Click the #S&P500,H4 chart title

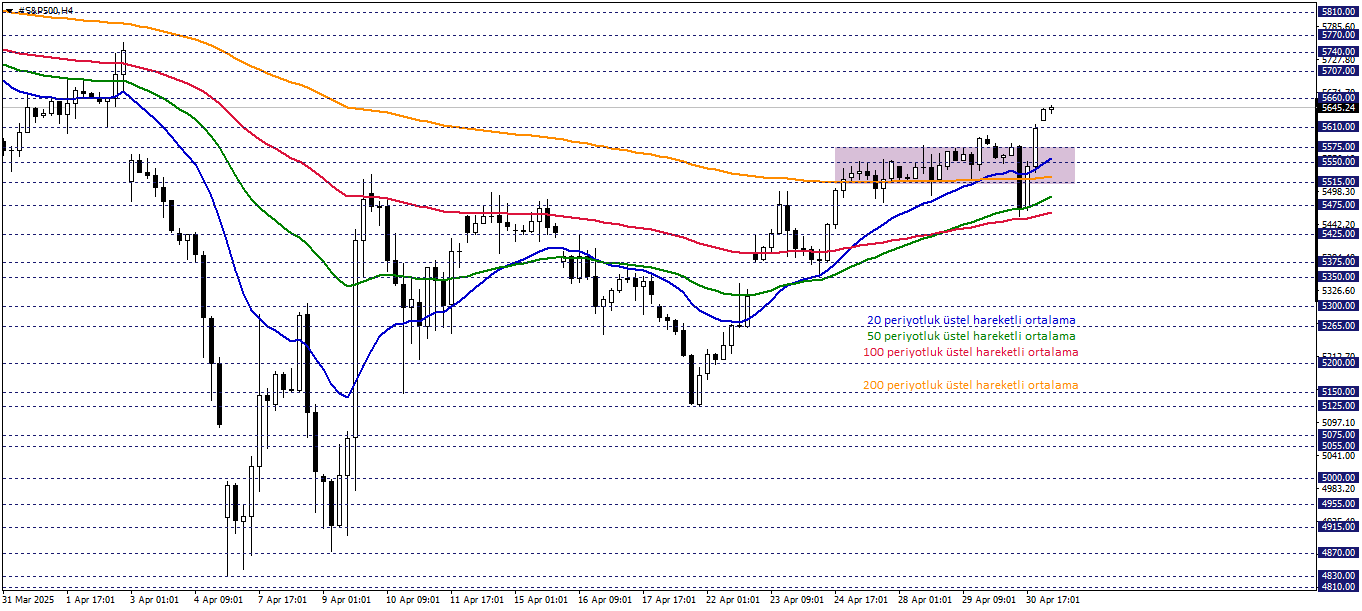click(45, 10)
